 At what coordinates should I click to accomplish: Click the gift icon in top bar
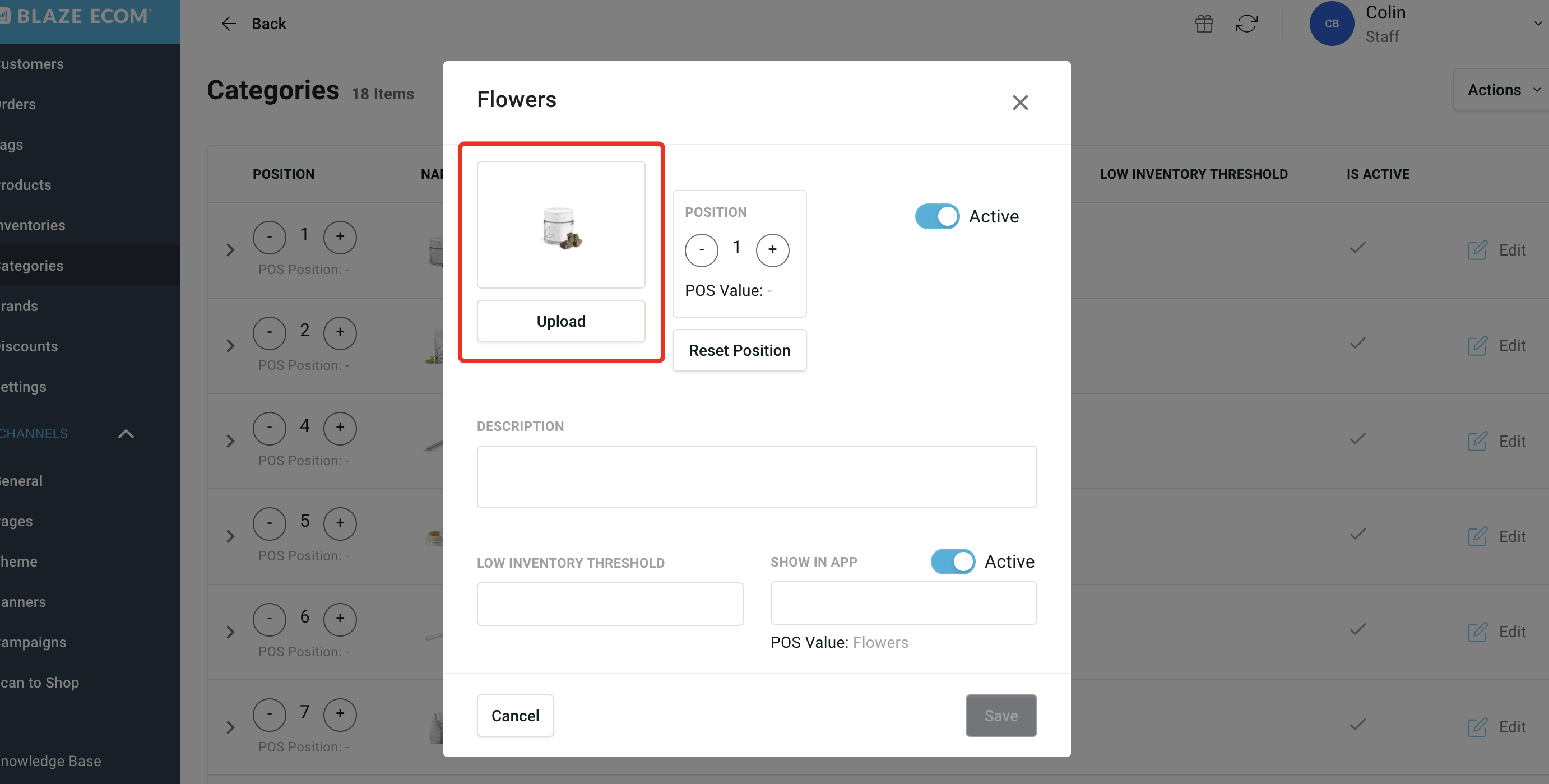(x=1204, y=24)
